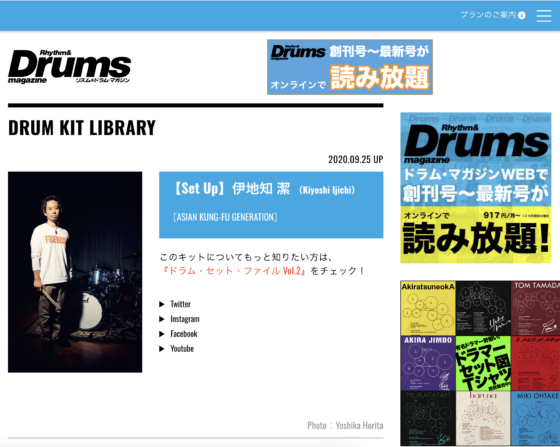
Task: Open the プランのご案内 link
Action: point(488,15)
